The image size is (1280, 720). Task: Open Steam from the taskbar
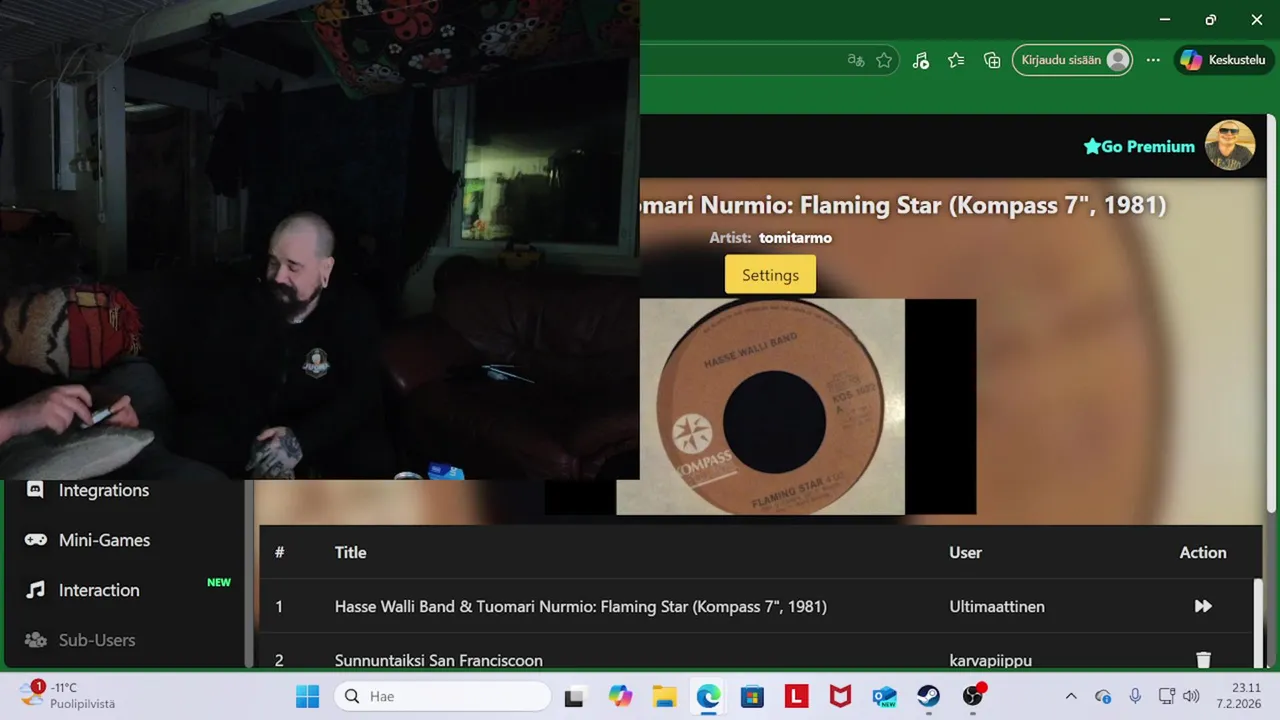pyautogui.click(x=928, y=696)
